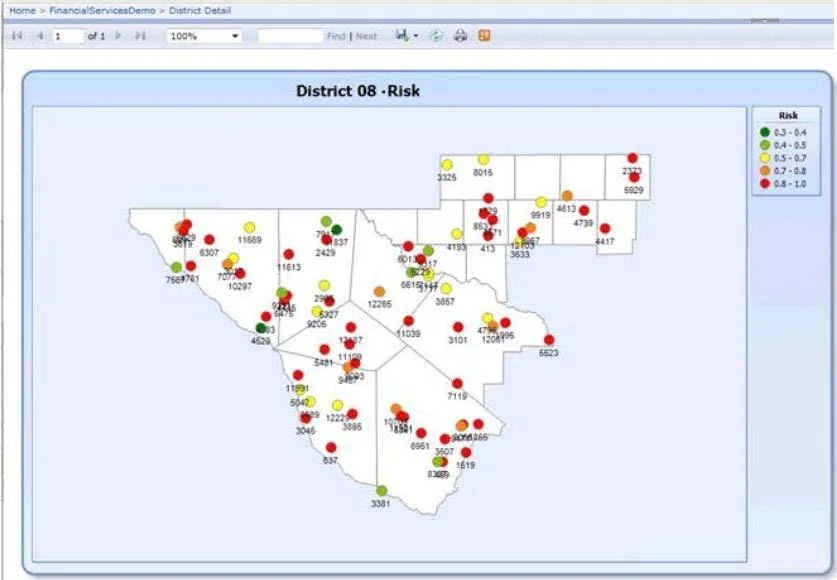837x580 pixels.
Task: Select red marker labeled 3046
Action: point(305,418)
